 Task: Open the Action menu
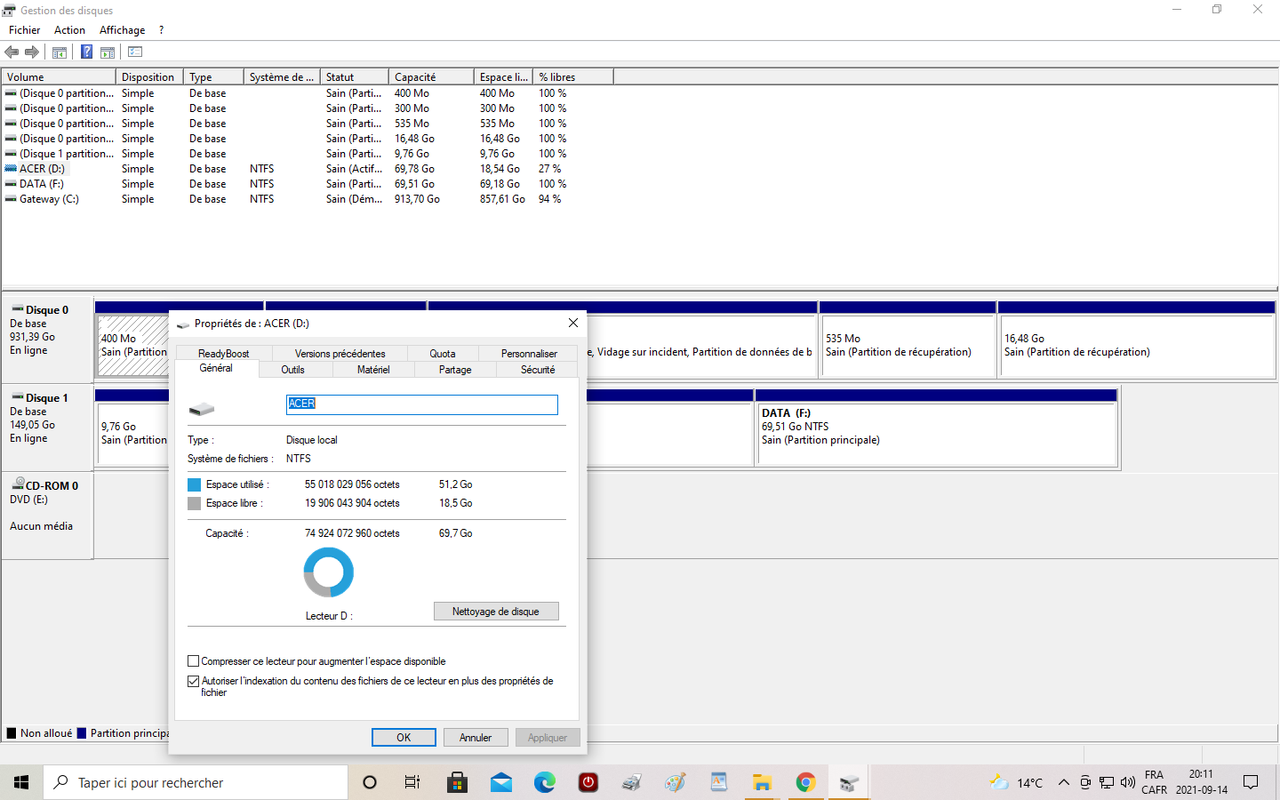pos(70,30)
